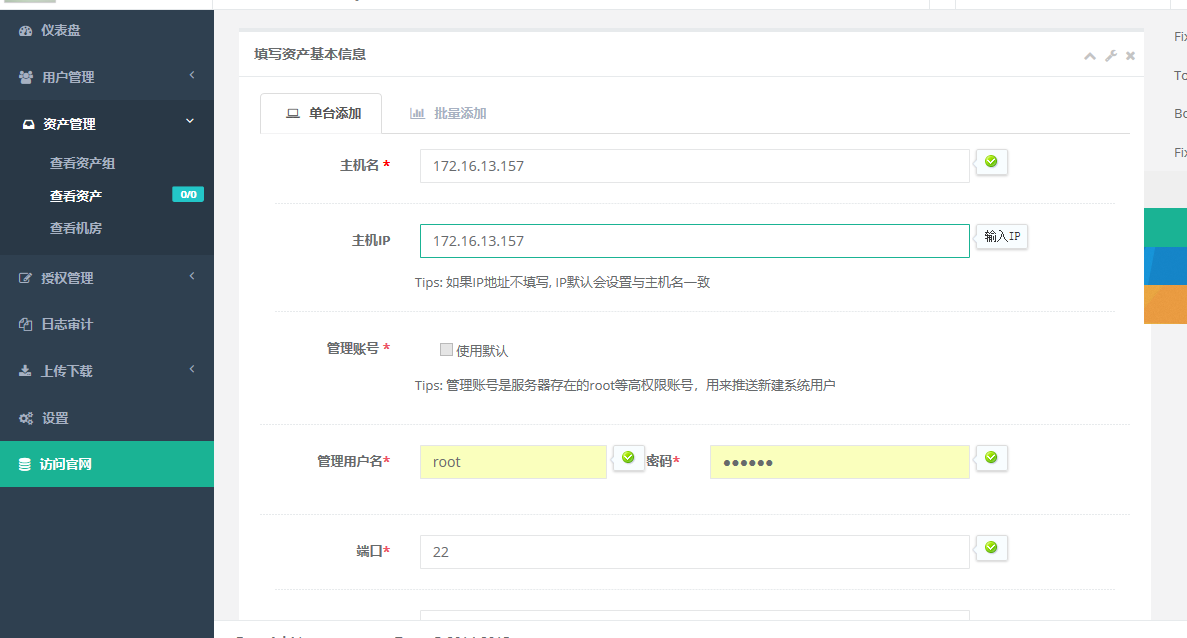This screenshot has height=638, width=1187.
Task: Click the settings gears icon
Action: [26, 418]
